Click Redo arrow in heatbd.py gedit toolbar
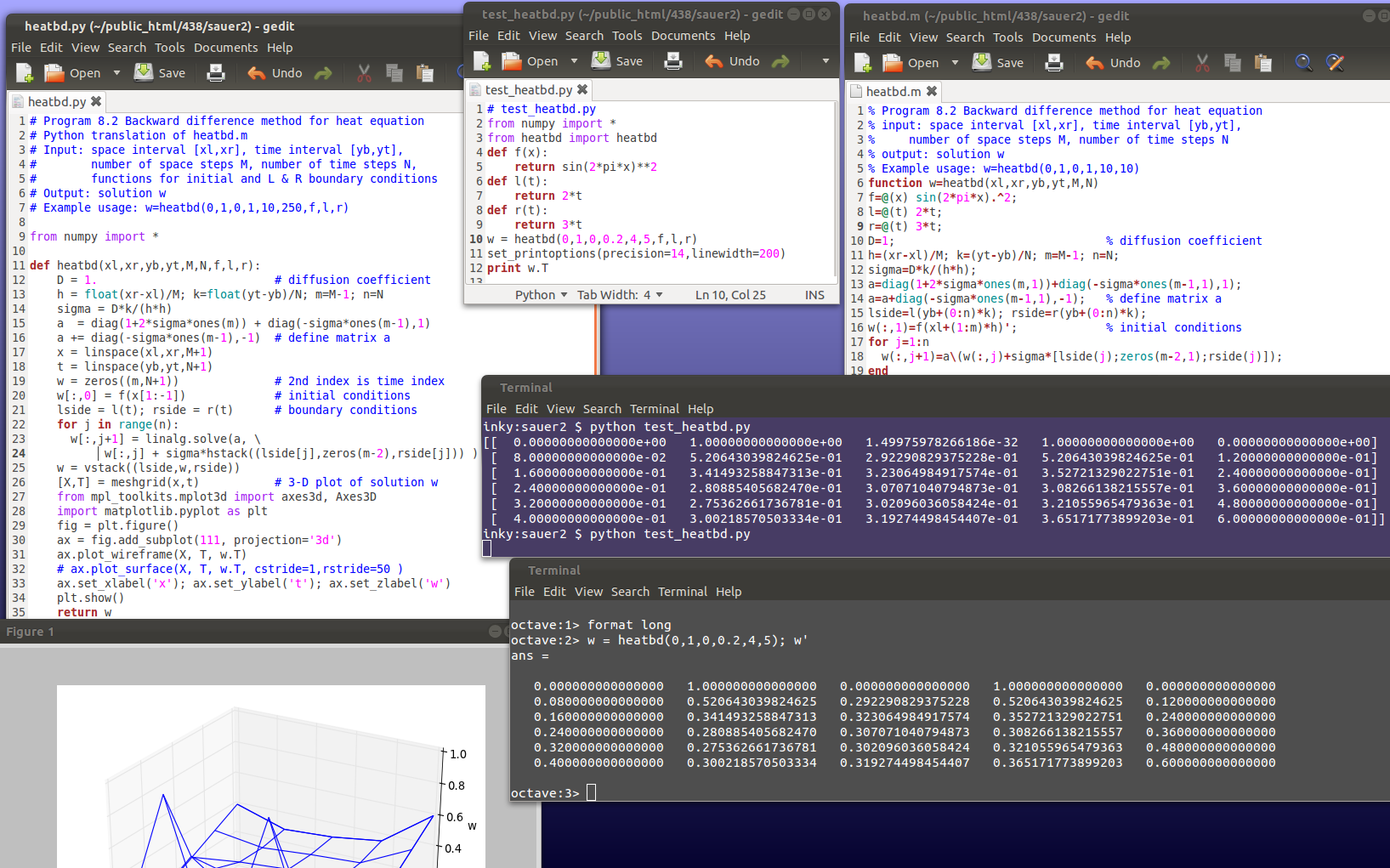This screenshot has height=868, width=1390. coord(323,73)
